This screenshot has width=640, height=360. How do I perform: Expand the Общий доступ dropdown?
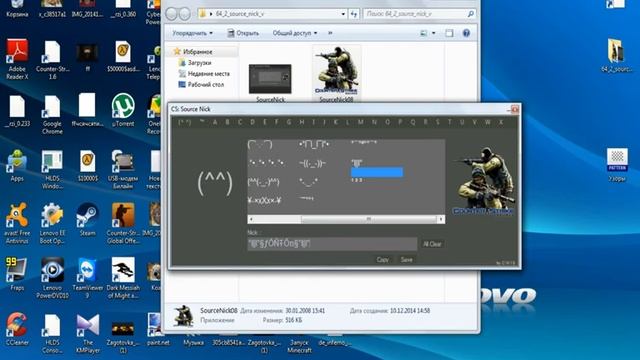tap(295, 33)
